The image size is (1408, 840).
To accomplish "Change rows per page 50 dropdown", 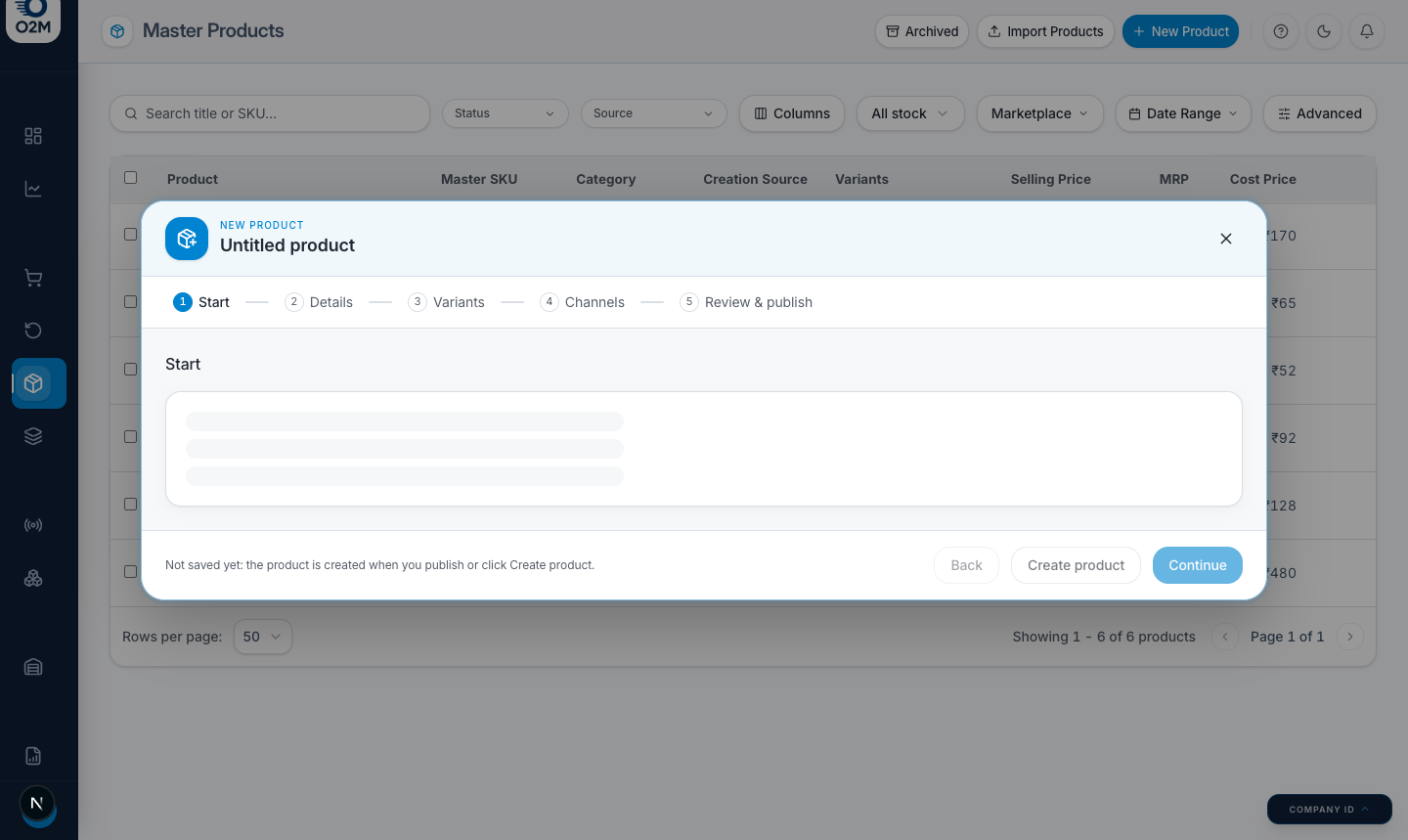I will point(263,637).
